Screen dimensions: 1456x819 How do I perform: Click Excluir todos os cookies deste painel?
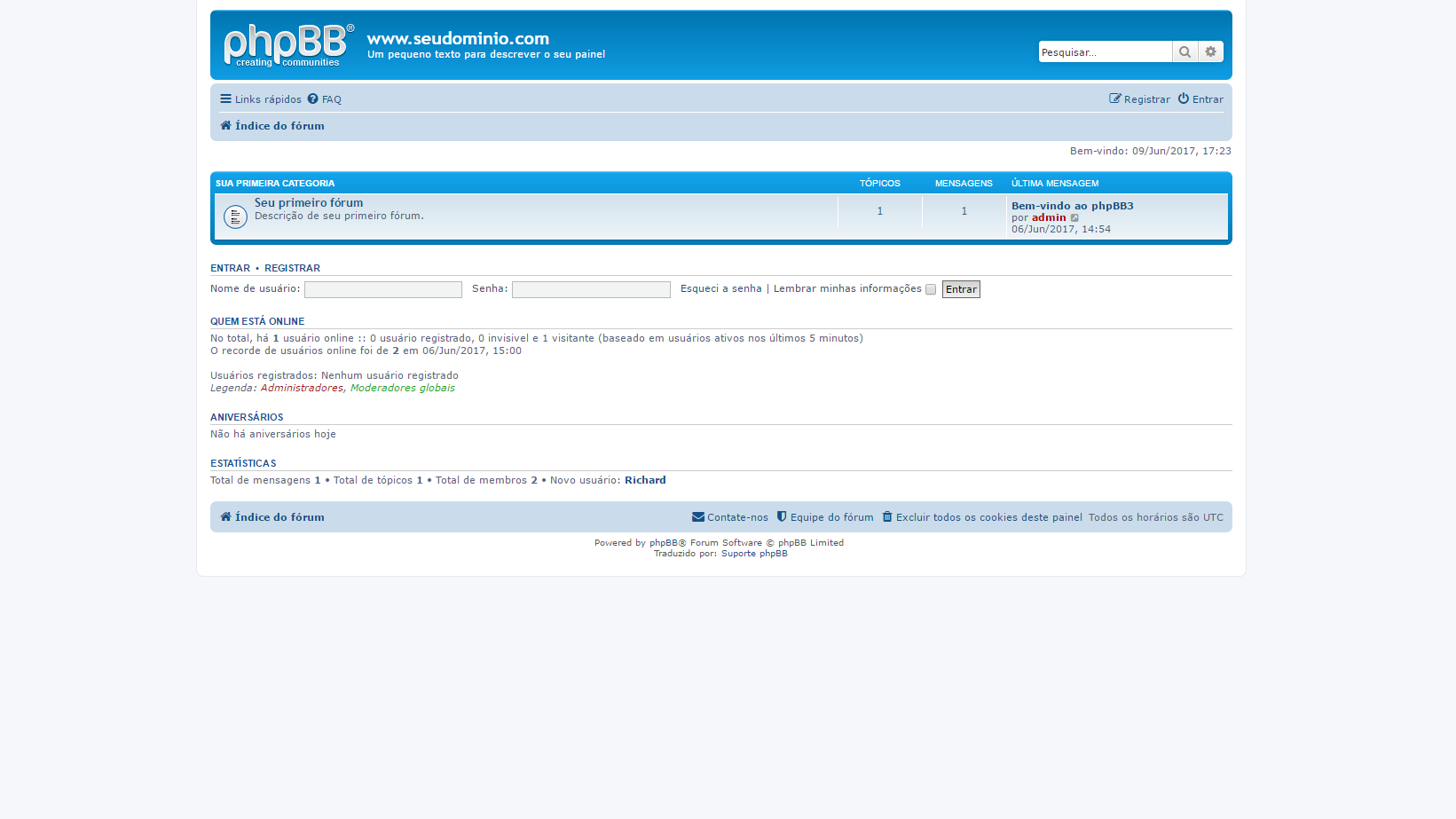pos(982,517)
